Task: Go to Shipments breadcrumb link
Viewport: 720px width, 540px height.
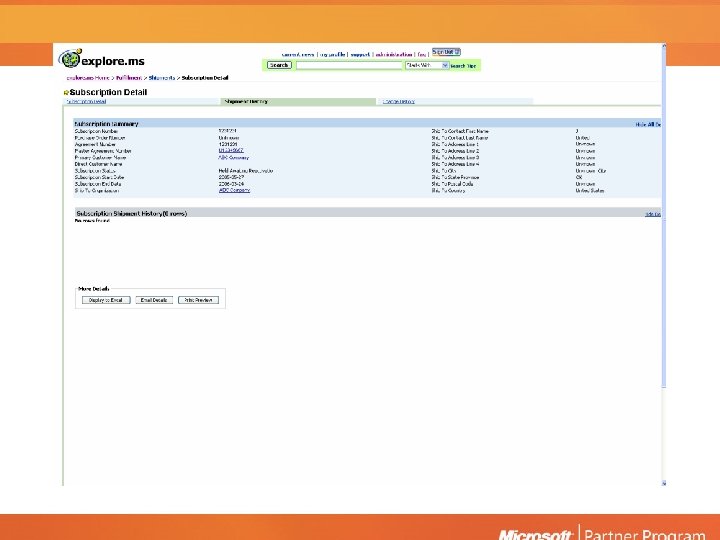Action: [162, 78]
